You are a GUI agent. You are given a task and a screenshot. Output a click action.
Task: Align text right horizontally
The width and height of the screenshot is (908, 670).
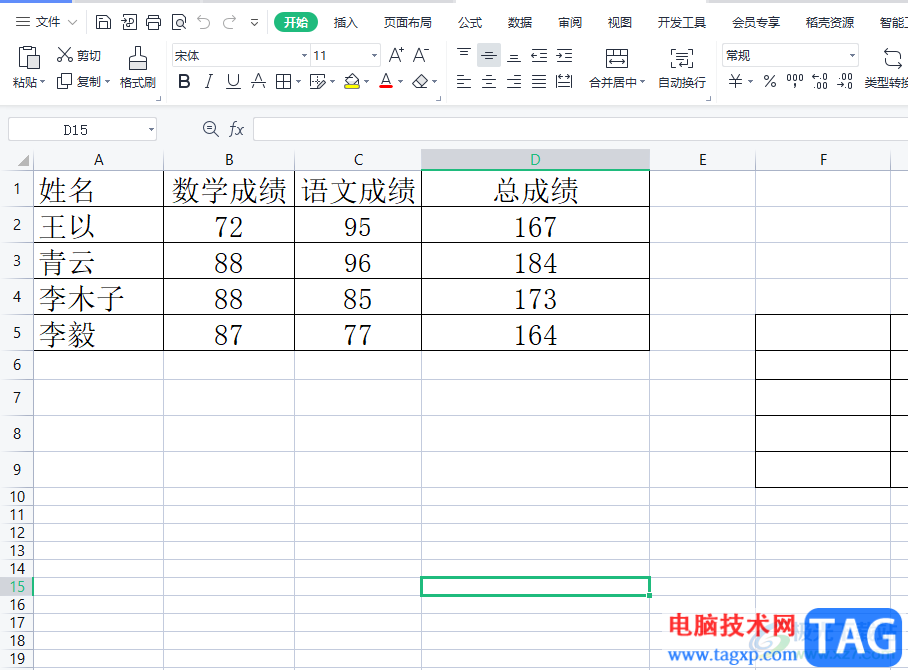(514, 82)
